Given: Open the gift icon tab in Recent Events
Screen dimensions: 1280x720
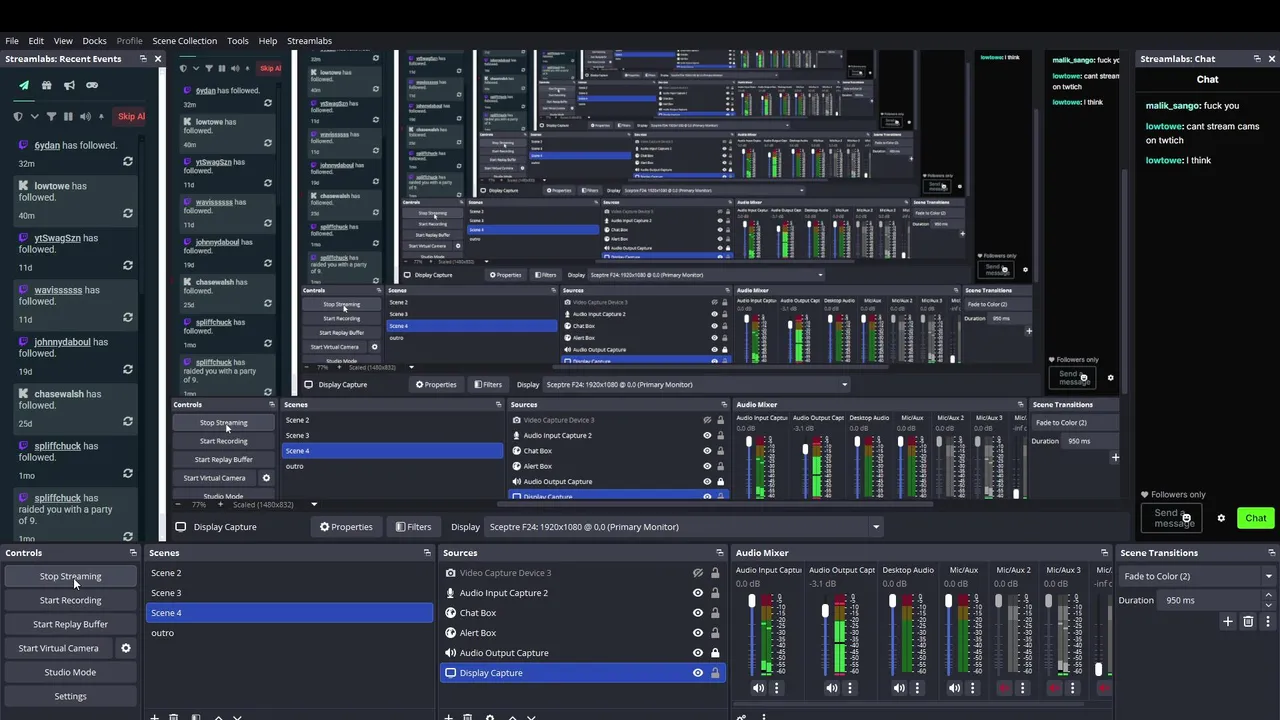Looking at the screenshot, I should (46, 85).
